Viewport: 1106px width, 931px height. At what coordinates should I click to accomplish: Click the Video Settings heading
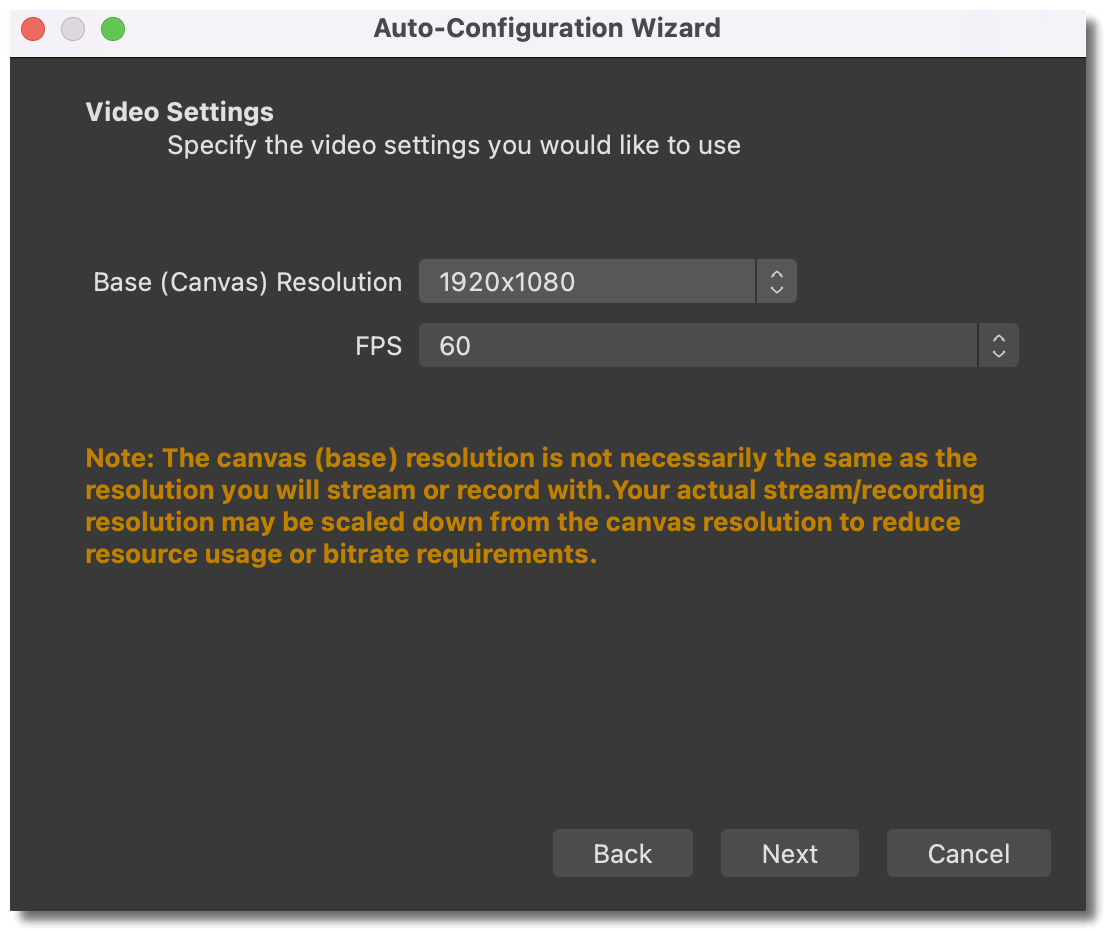[x=180, y=112]
